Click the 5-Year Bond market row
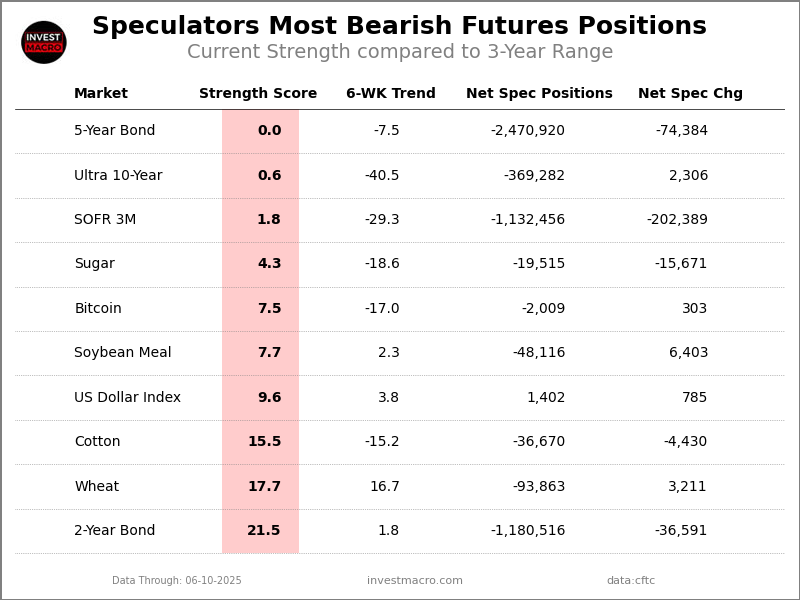Viewport: 800px width, 600px height. pos(114,131)
